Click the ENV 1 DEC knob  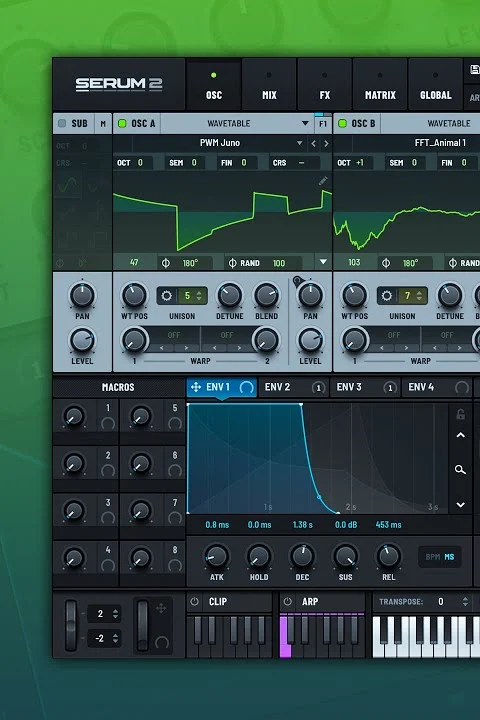(302, 557)
